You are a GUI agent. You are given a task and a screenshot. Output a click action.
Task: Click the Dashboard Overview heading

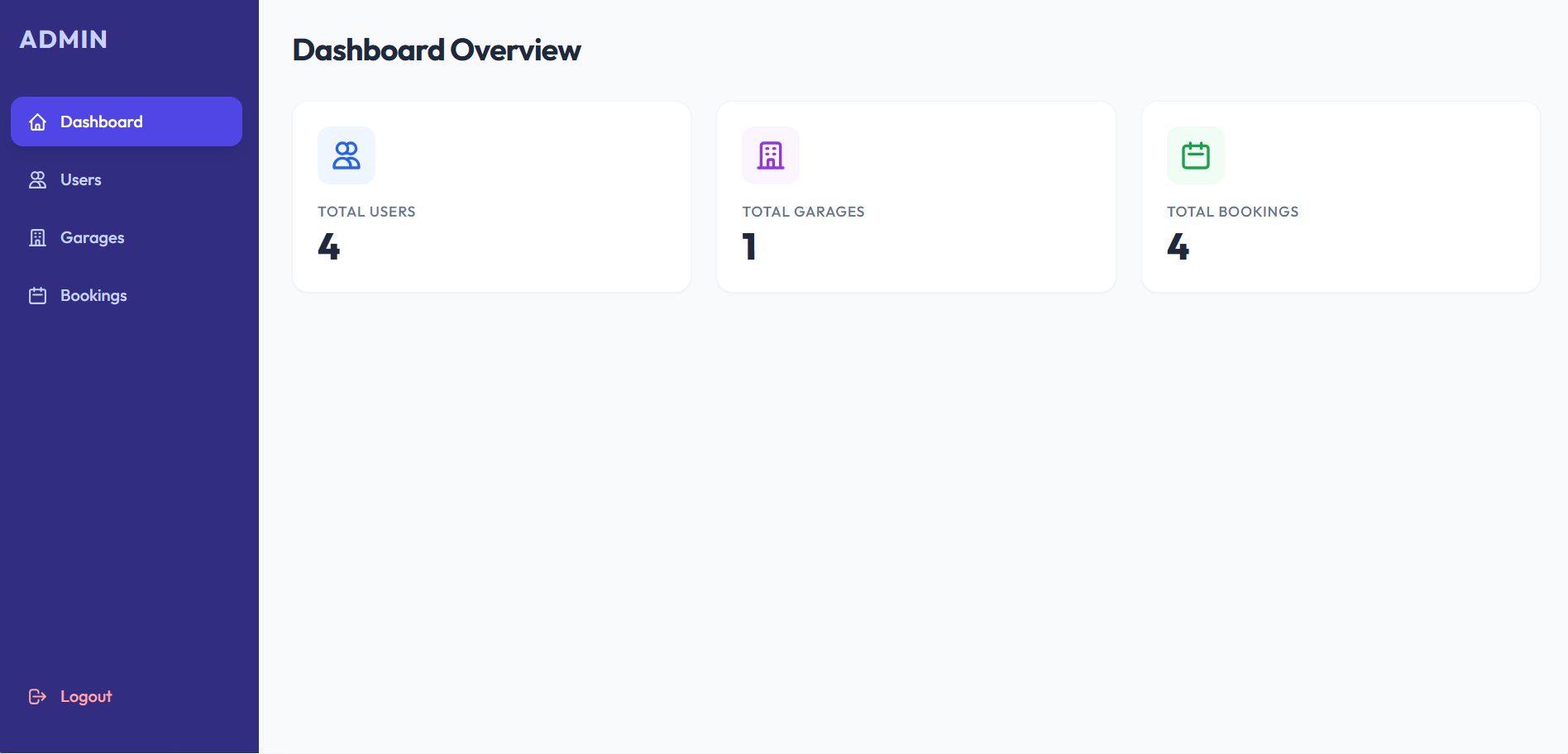pyautogui.click(x=437, y=50)
